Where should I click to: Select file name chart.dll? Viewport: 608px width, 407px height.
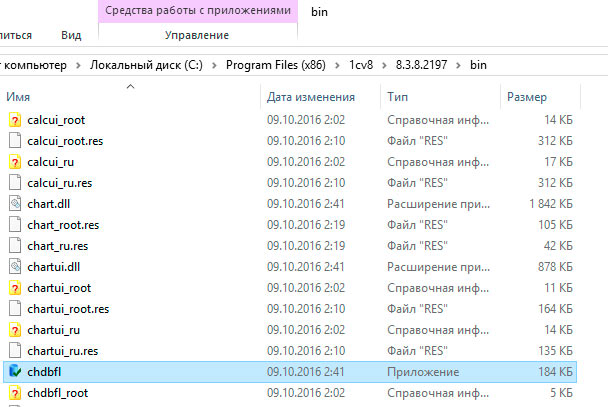[48, 204]
